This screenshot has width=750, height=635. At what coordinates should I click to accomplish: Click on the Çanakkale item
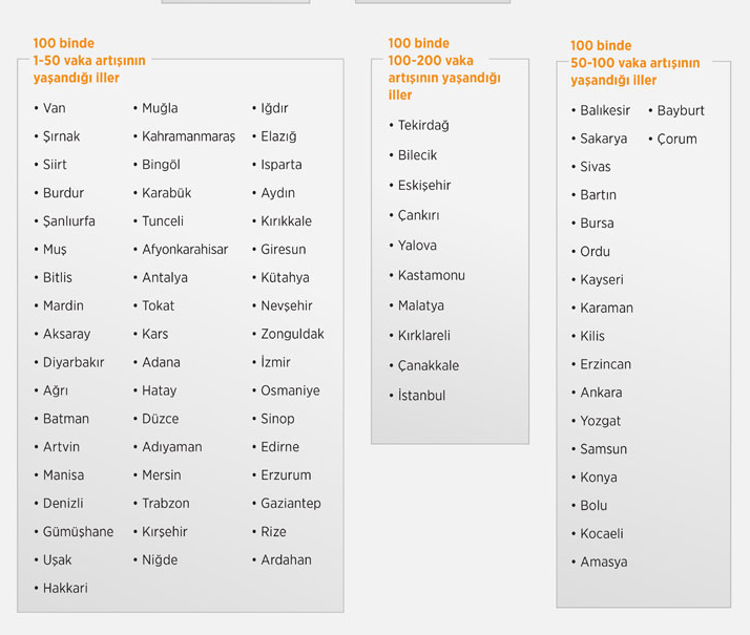click(x=428, y=365)
